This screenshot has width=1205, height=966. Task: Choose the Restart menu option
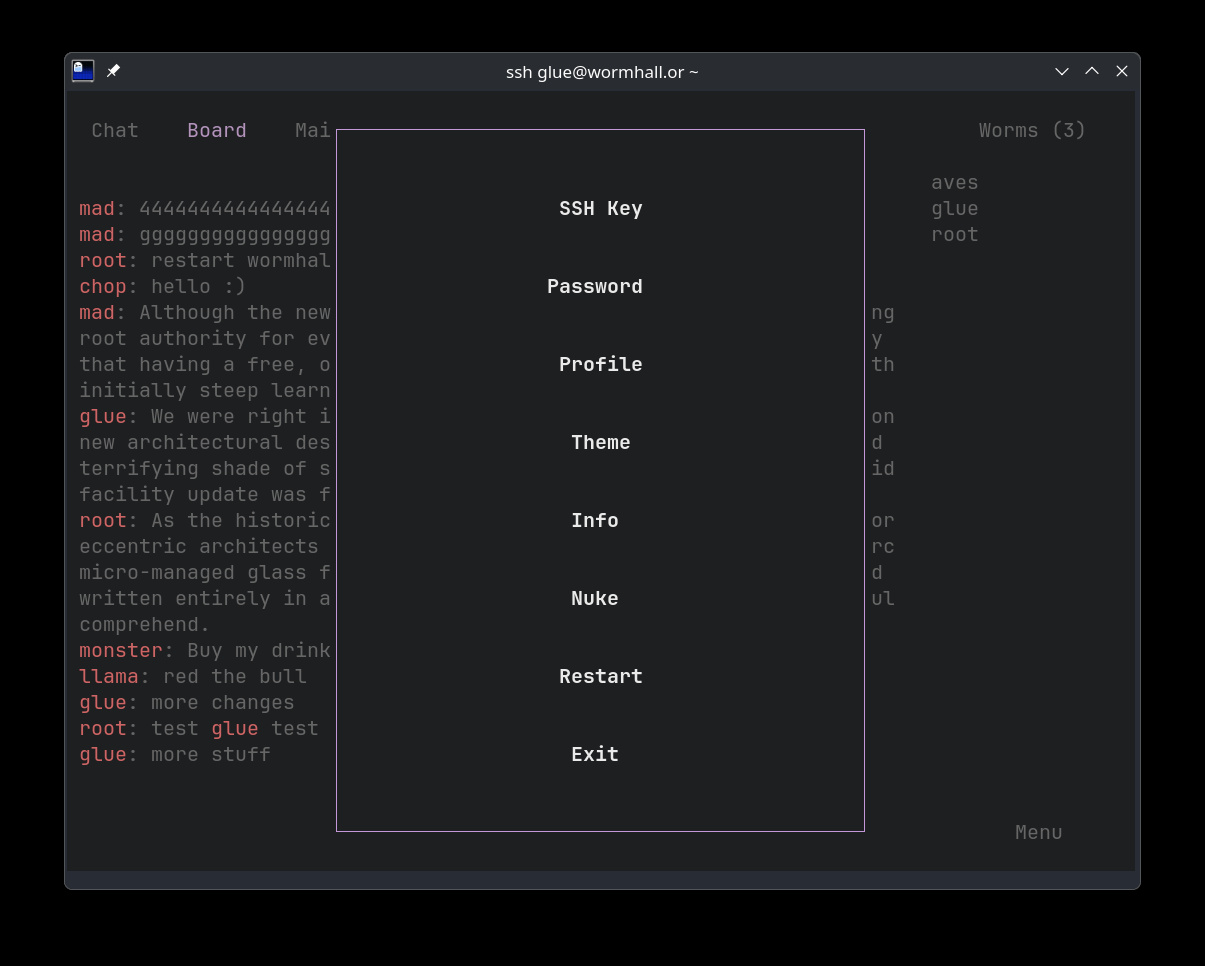tap(600, 676)
